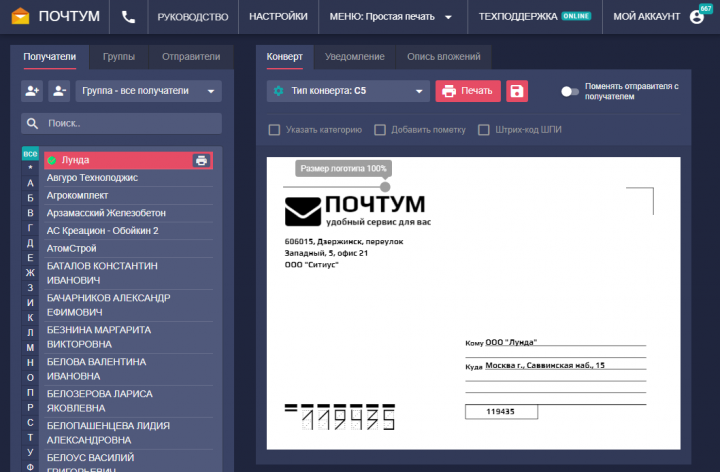Select recipient БЕЛОПАШЕНЦЕВА ЛИДИЯ АЛЕКСАНДРОВНА
This screenshot has height=472, width=720.
click(129, 433)
